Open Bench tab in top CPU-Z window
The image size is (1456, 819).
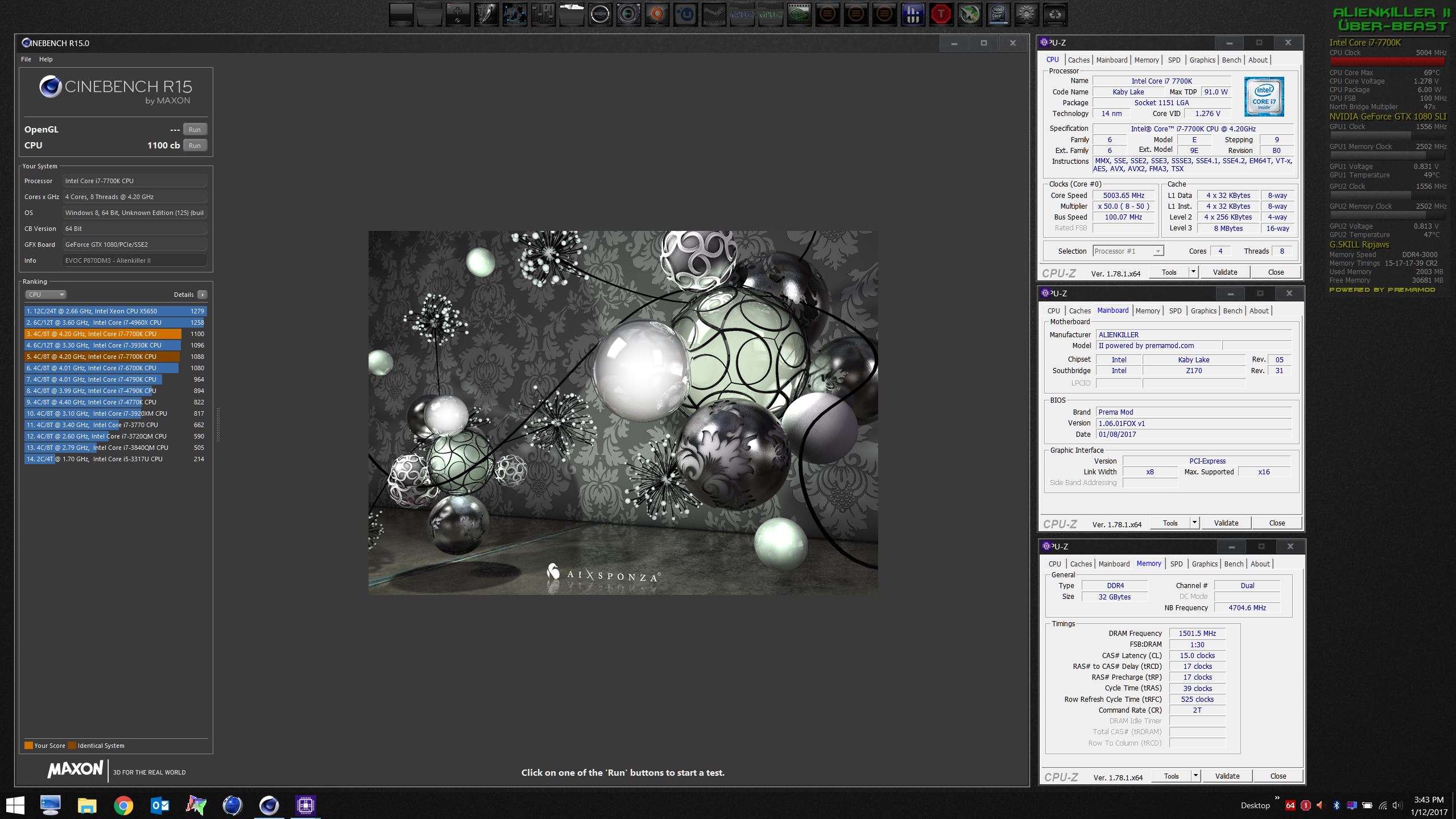point(1231,60)
